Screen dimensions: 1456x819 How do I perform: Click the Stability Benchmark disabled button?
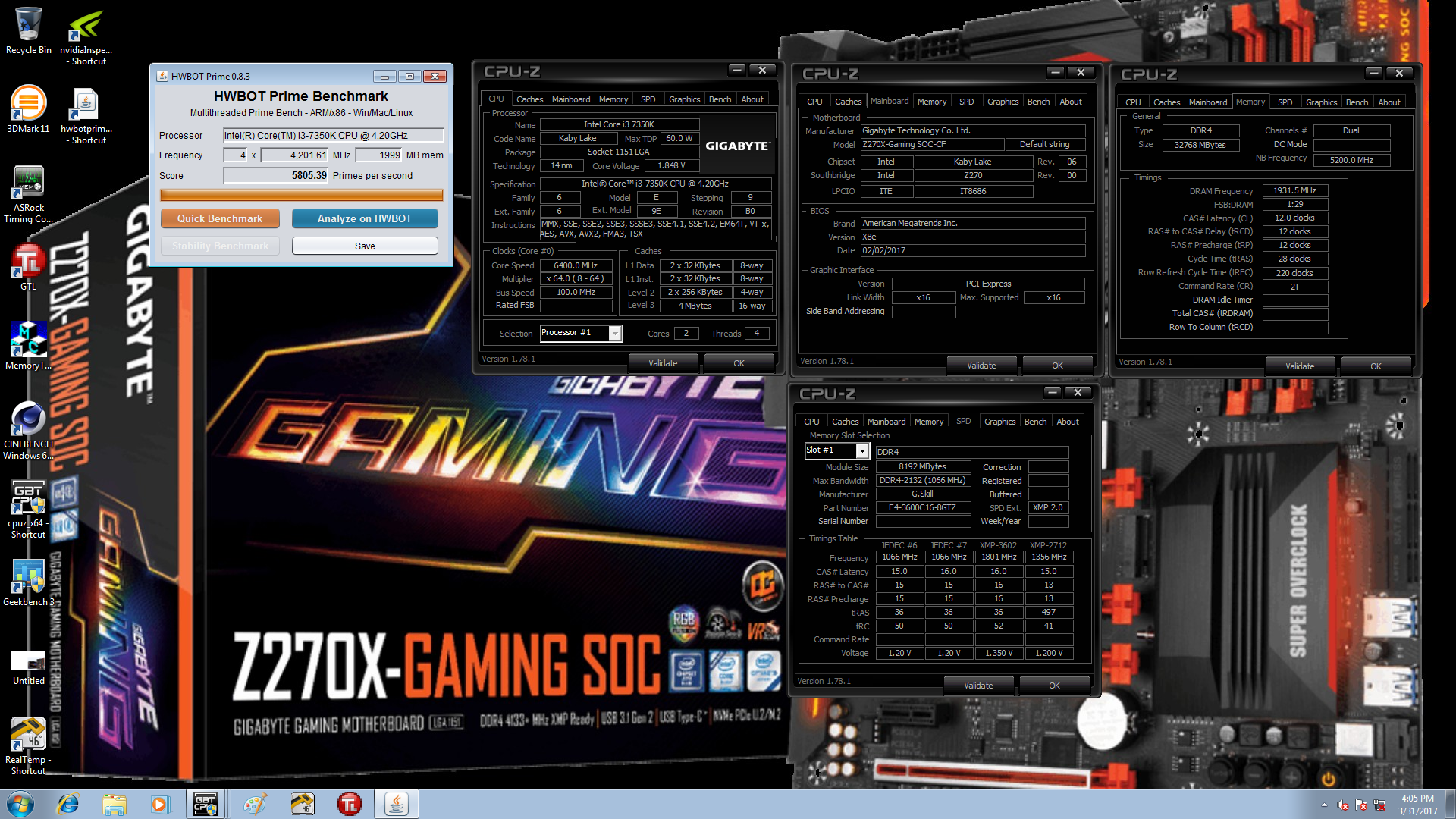point(220,246)
